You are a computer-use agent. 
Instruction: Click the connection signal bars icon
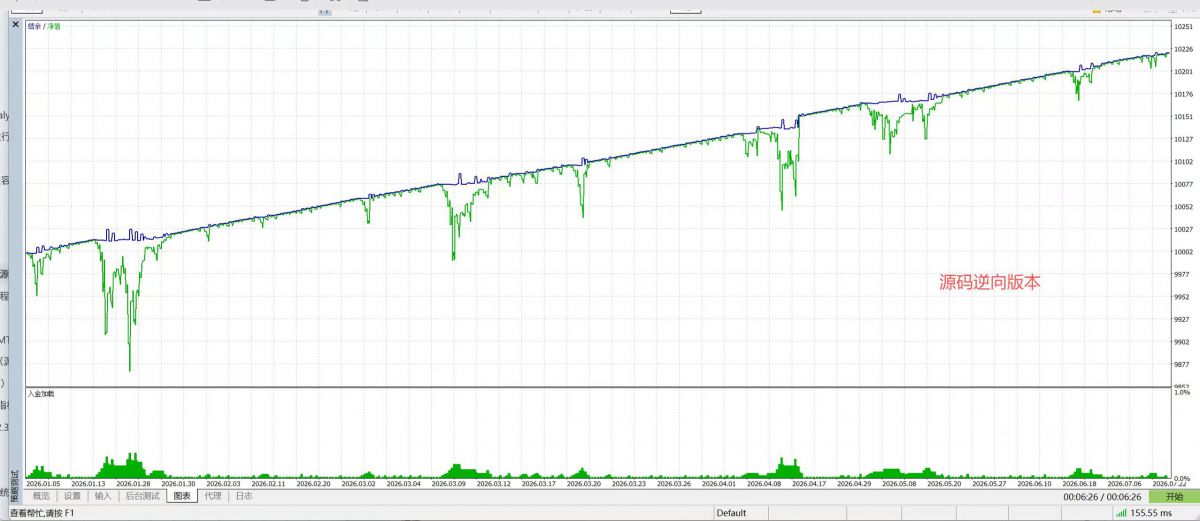tap(1122, 513)
